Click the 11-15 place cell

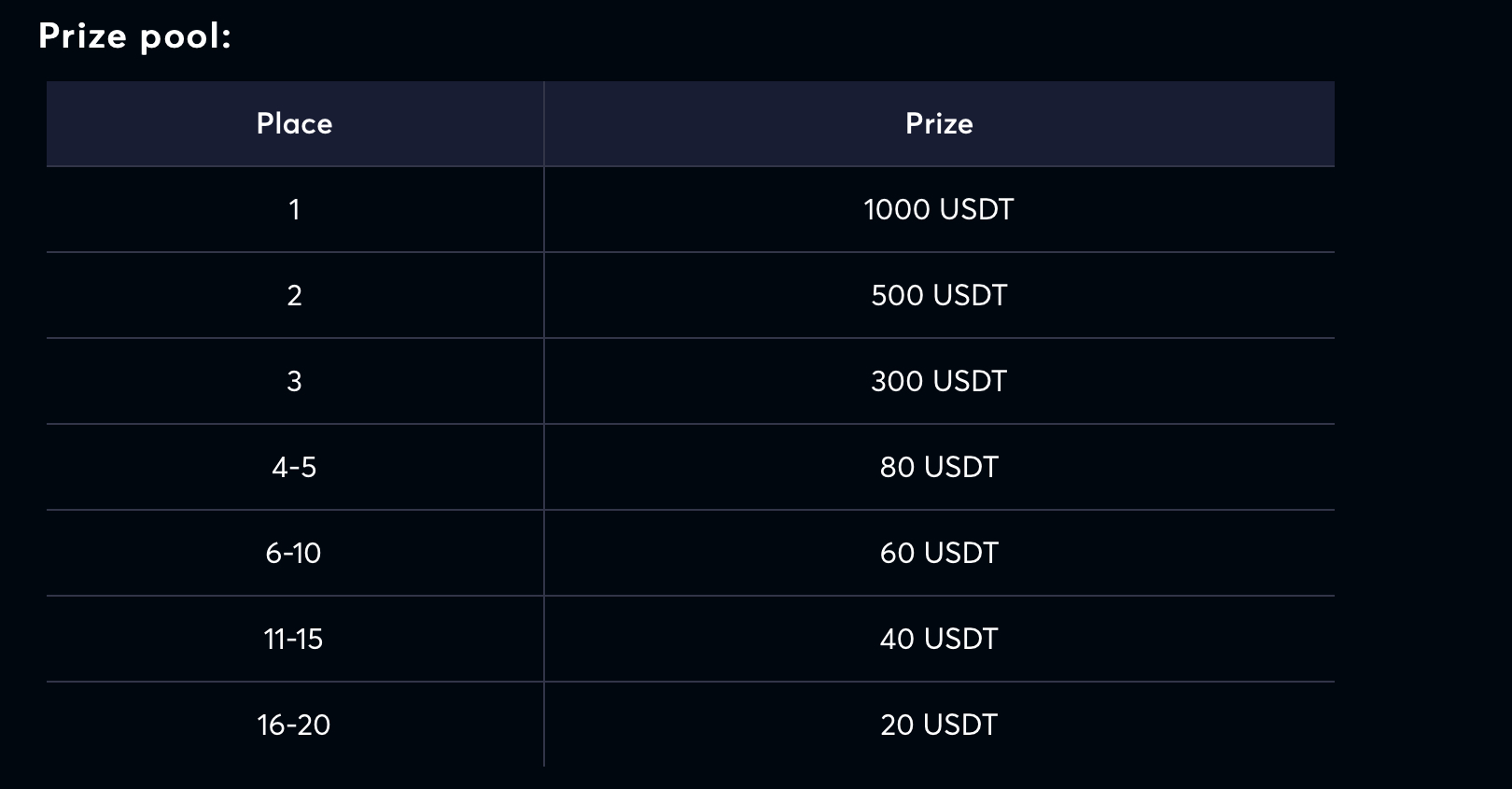[295, 640]
